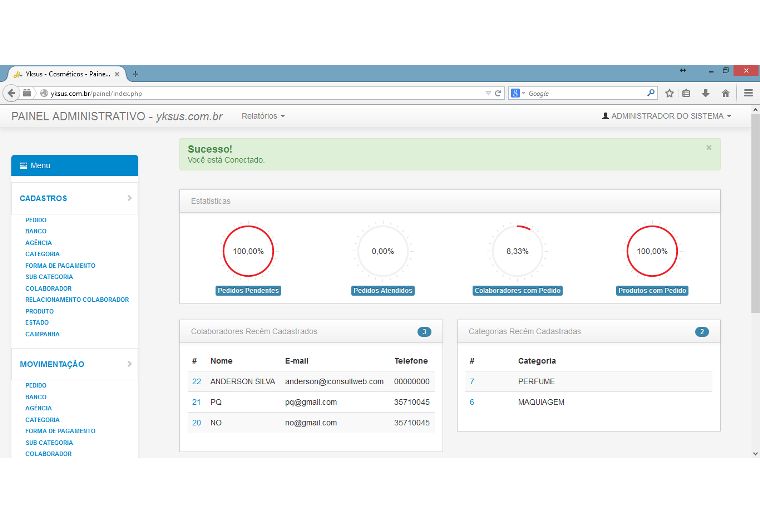This screenshot has height=520, width=760.
Task: Click the browser back arrow button
Action: click(12, 93)
